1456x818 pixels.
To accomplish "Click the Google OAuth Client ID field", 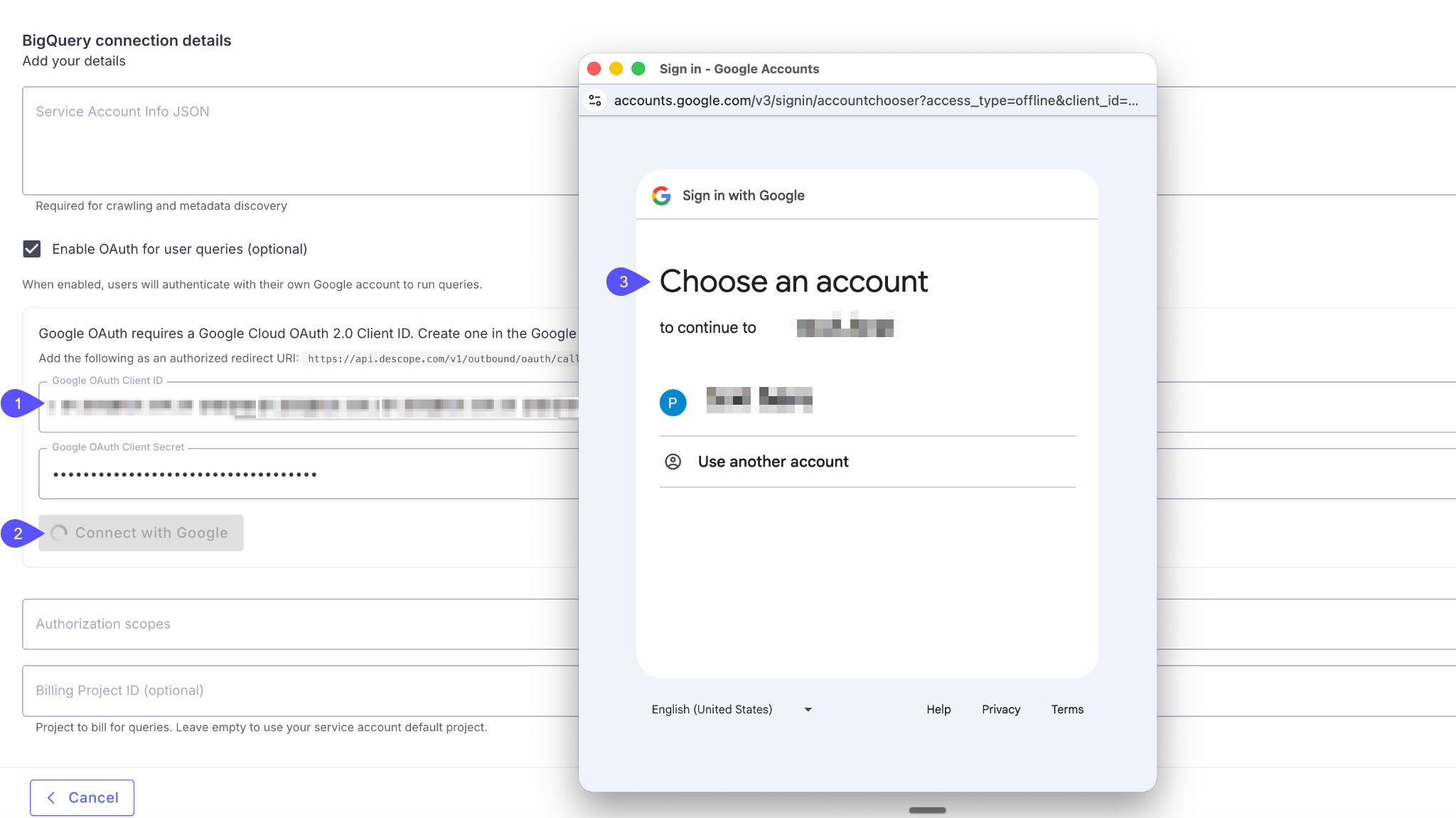I will 309,406.
